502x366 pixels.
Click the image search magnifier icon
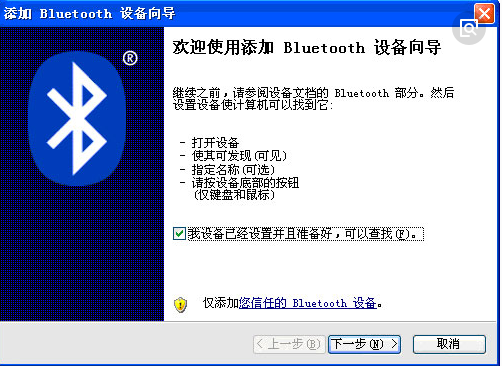pyautogui.click(x=469, y=29)
